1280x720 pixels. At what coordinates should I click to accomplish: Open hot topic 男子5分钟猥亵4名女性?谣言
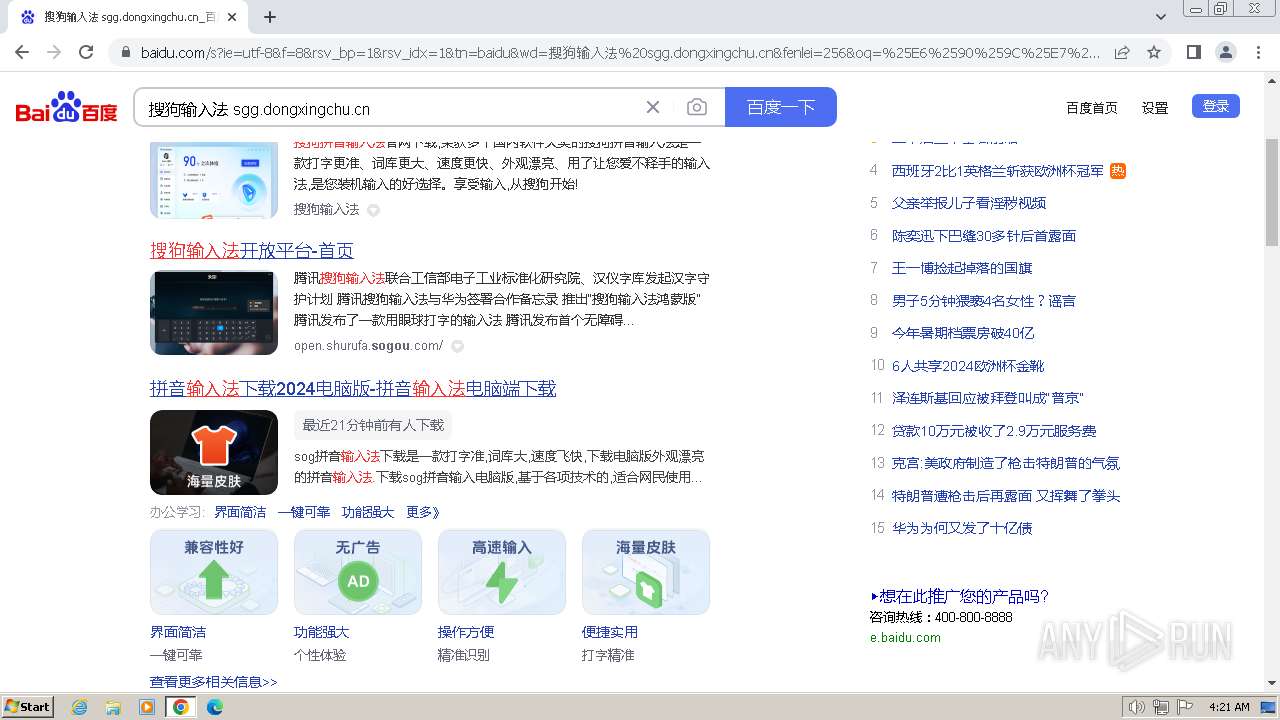(x=984, y=301)
